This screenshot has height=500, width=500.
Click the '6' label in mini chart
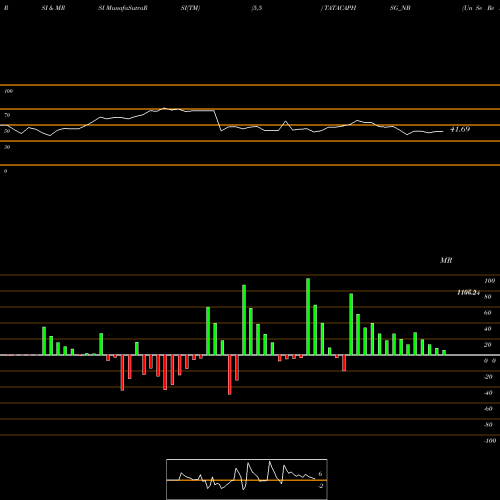(x=320, y=474)
